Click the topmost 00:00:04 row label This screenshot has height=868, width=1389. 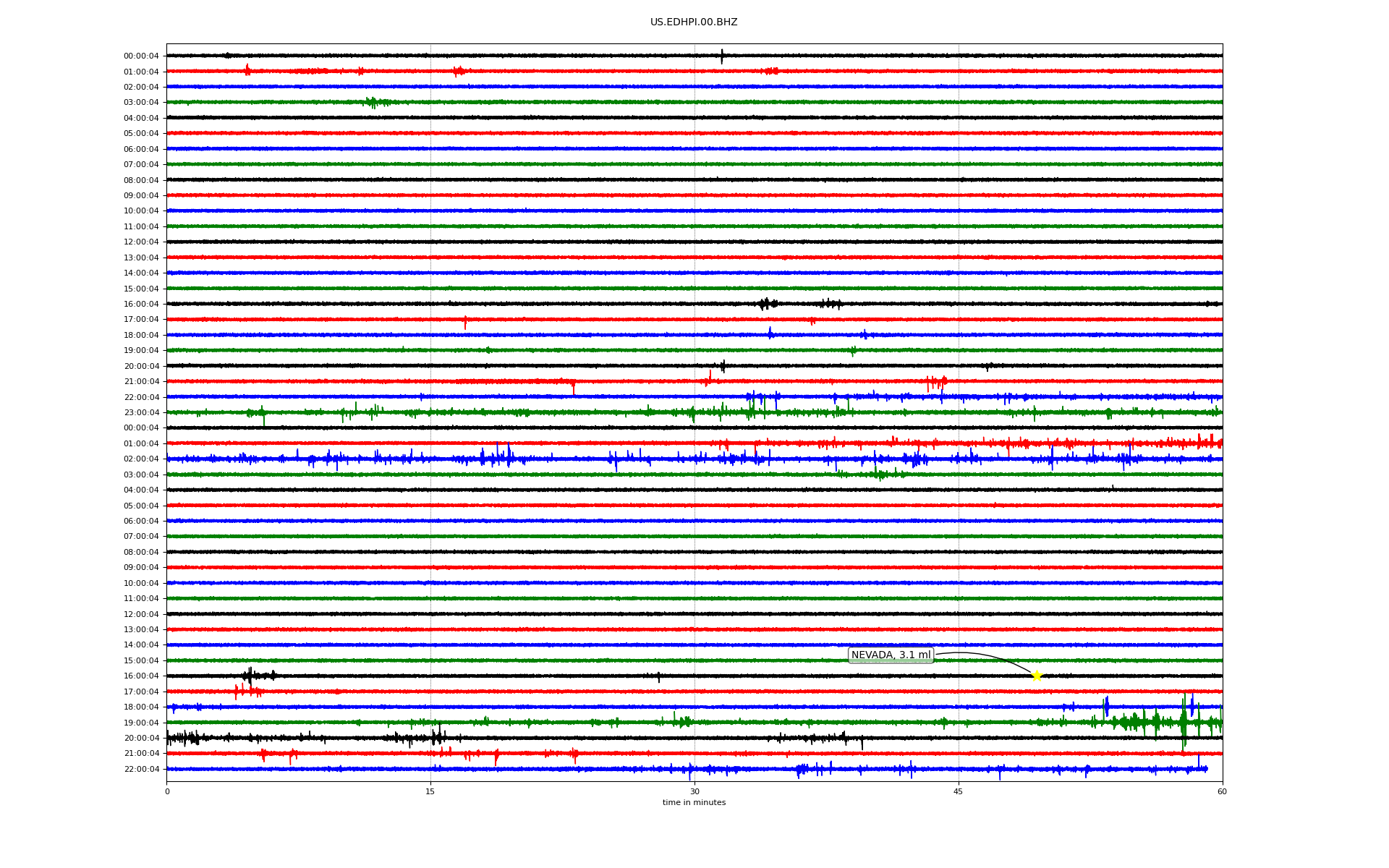(141, 56)
